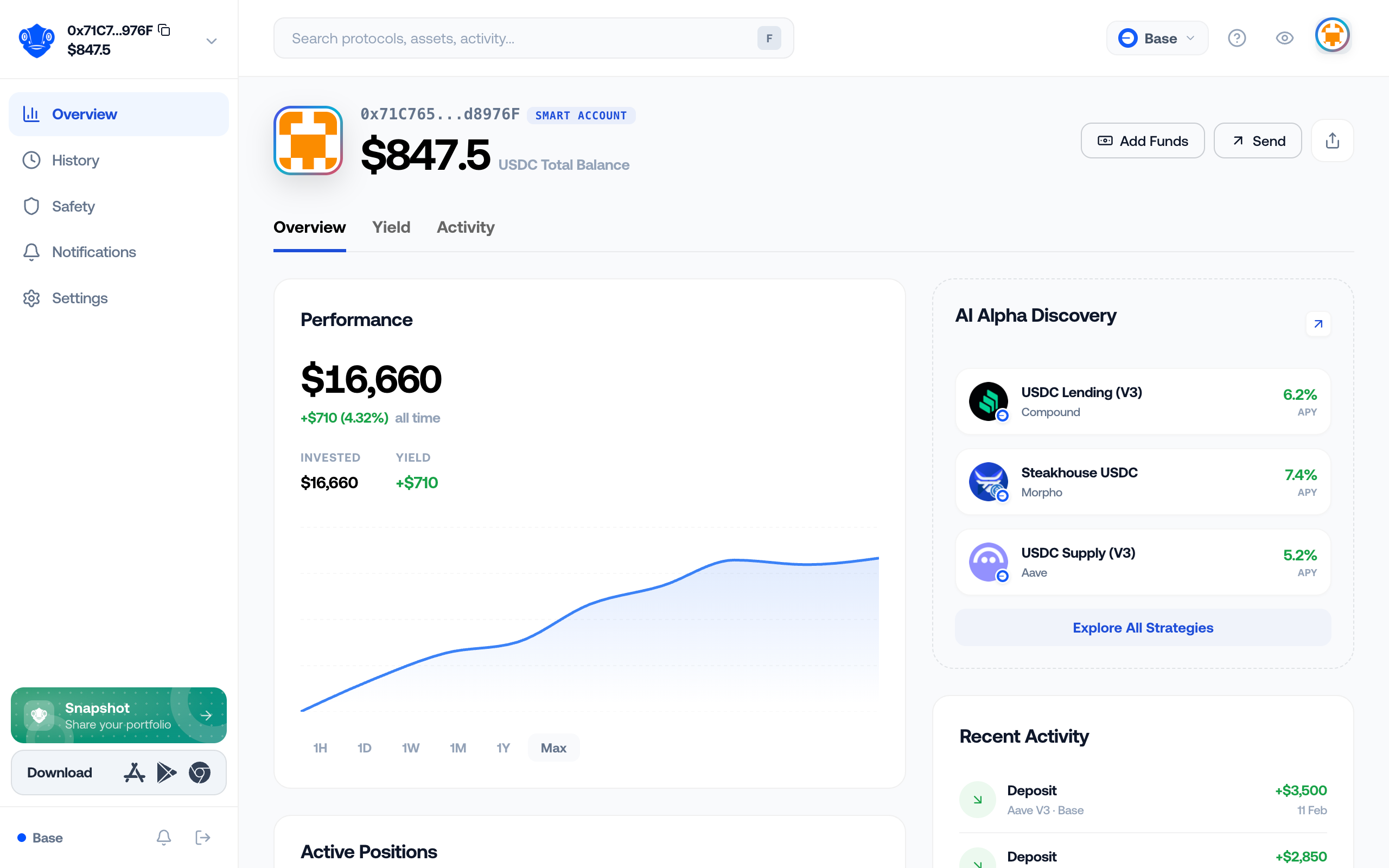
Task: Open the +$3,500 Aave V3 deposit entry
Action: (1142, 800)
